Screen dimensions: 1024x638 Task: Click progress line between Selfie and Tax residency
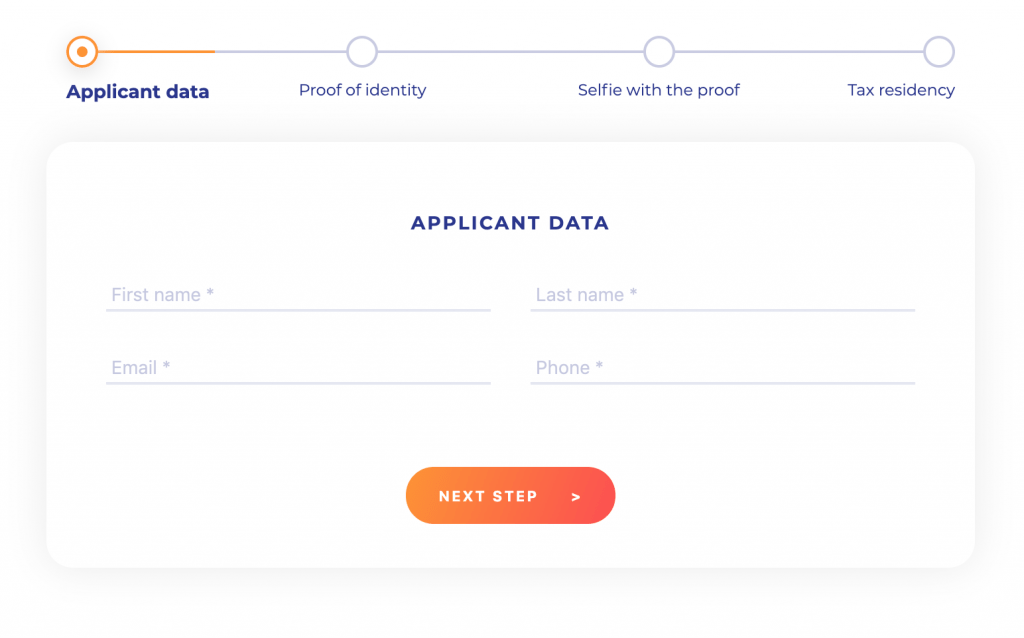click(798, 51)
